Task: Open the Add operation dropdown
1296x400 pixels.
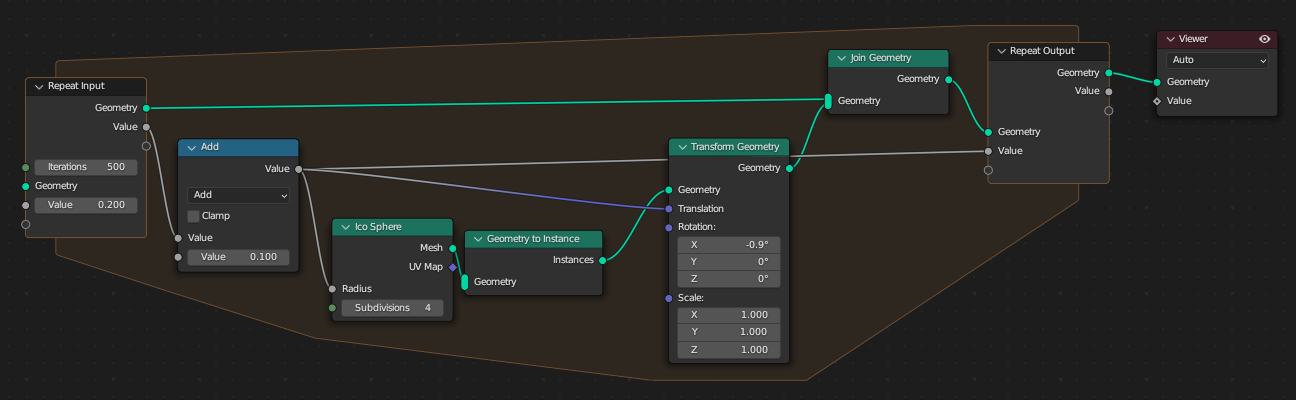Action: click(238, 195)
